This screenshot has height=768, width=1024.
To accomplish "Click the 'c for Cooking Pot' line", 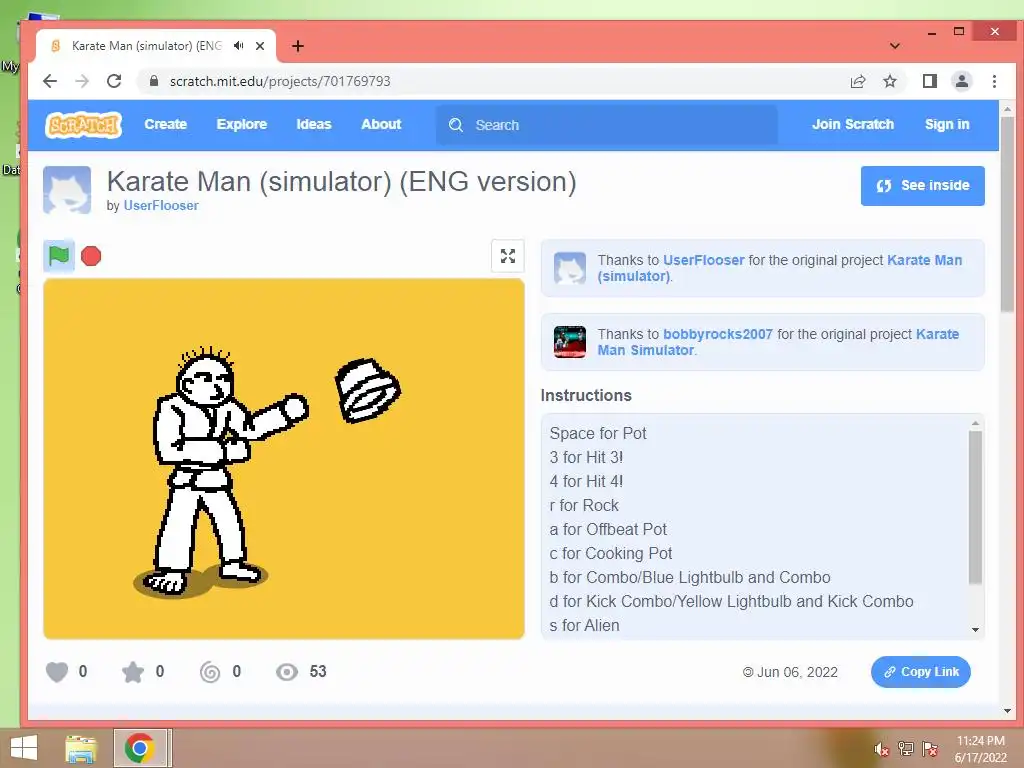I will pyautogui.click(x=611, y=553).
